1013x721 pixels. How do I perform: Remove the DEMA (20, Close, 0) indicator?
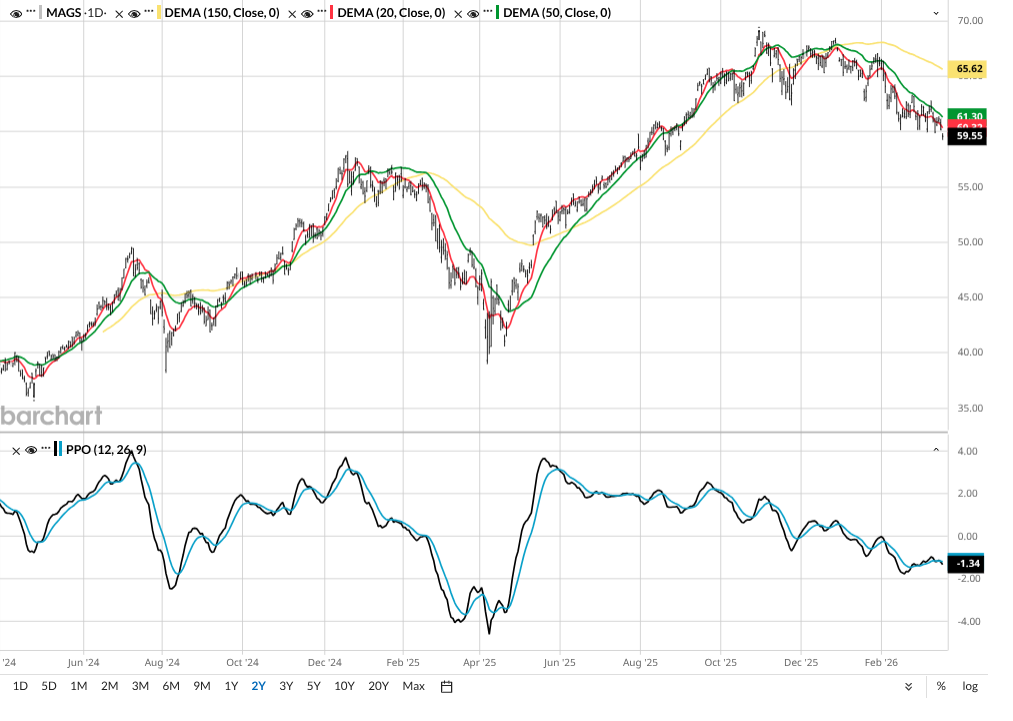(292, 13)
